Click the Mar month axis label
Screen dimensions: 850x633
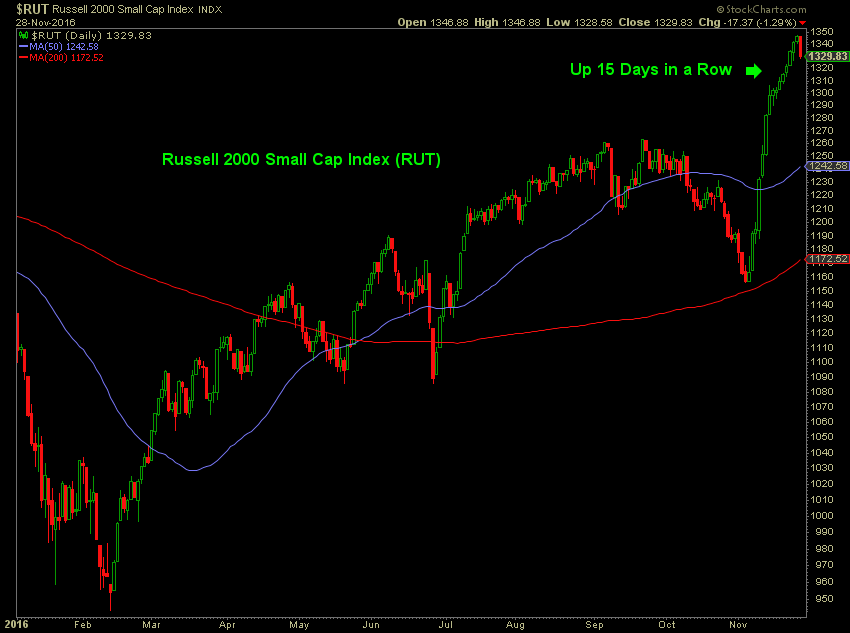pyautogui.click(x=151, y=624)
